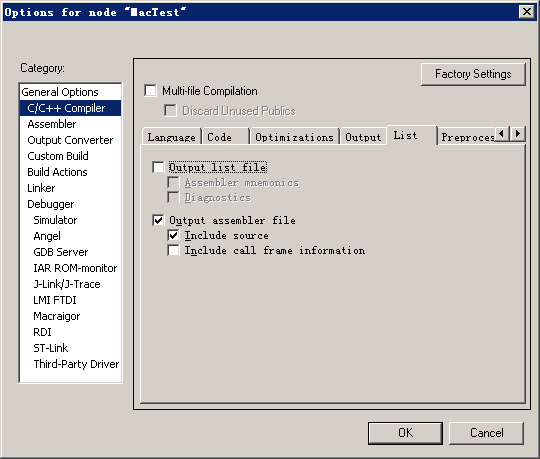Enable the Multi-file Compilation checkbox
The width and height of the screenshot is (540, 459).
click(x=150, y=91)
